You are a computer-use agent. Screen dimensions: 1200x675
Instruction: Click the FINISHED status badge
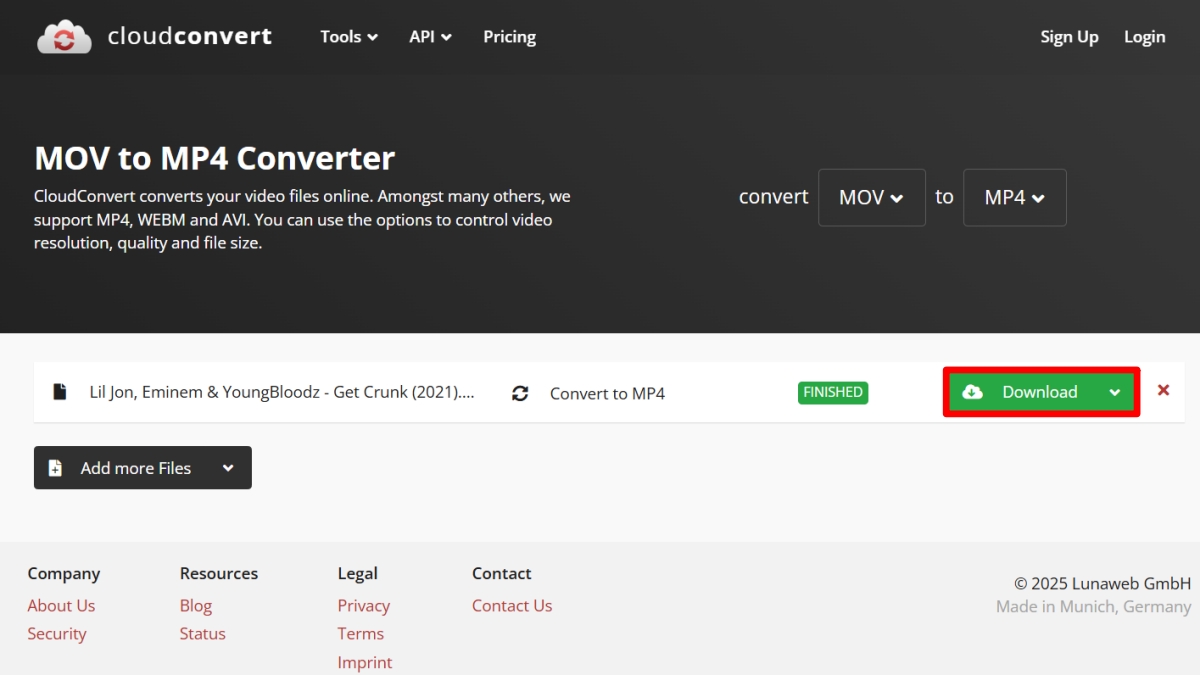(833, 392)
